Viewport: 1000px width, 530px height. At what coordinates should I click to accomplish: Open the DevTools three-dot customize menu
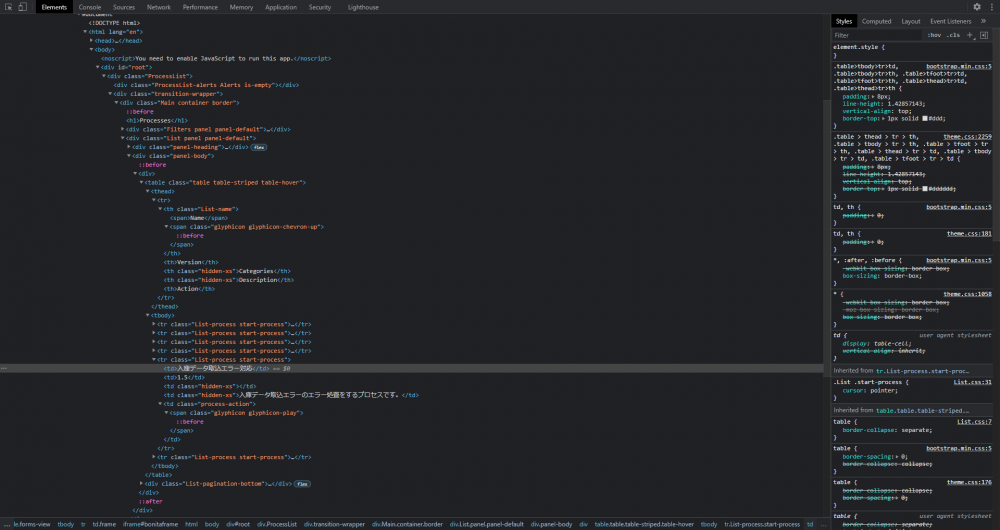992,7
